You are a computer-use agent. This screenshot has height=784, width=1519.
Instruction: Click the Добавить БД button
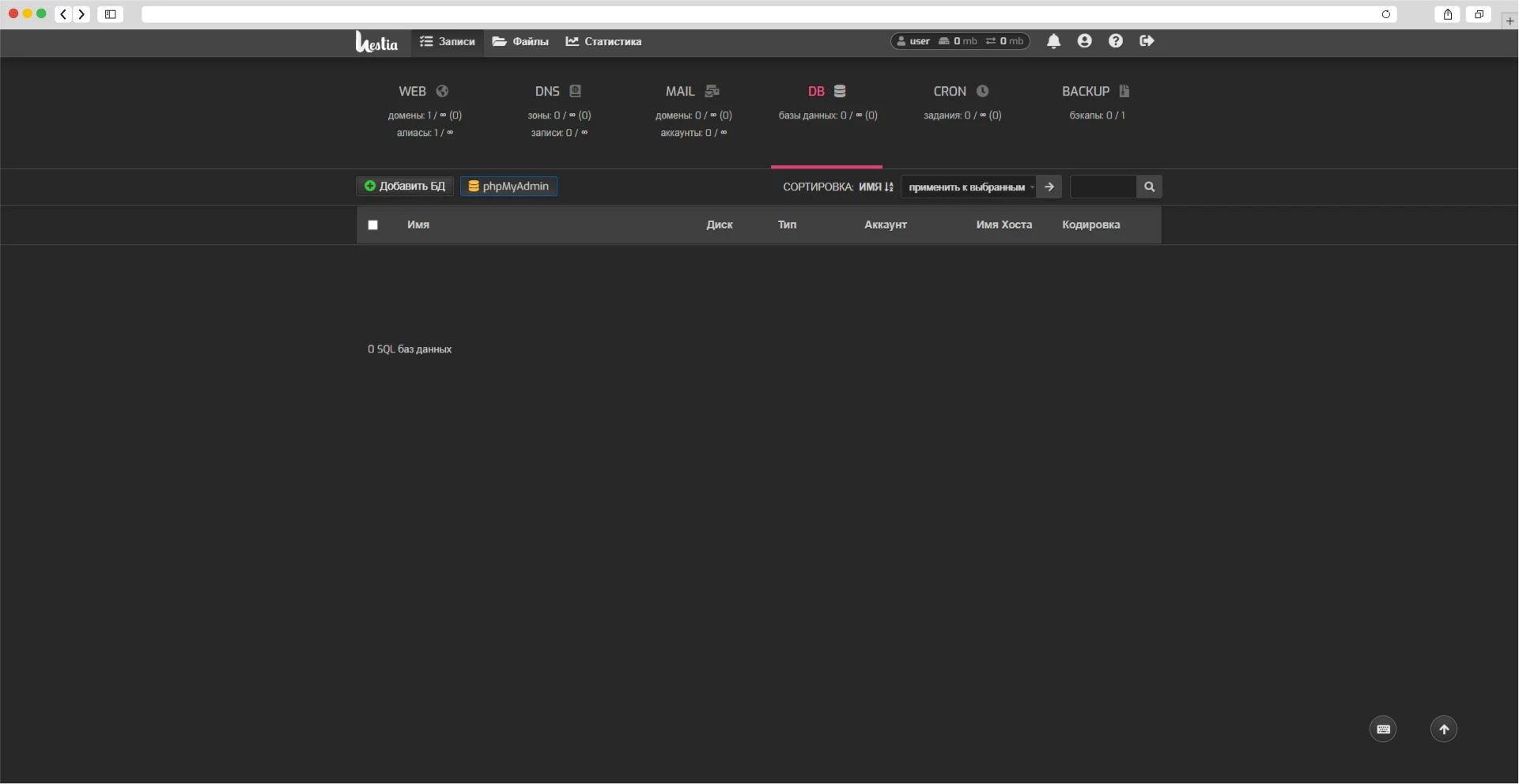[x=405, y=187]
